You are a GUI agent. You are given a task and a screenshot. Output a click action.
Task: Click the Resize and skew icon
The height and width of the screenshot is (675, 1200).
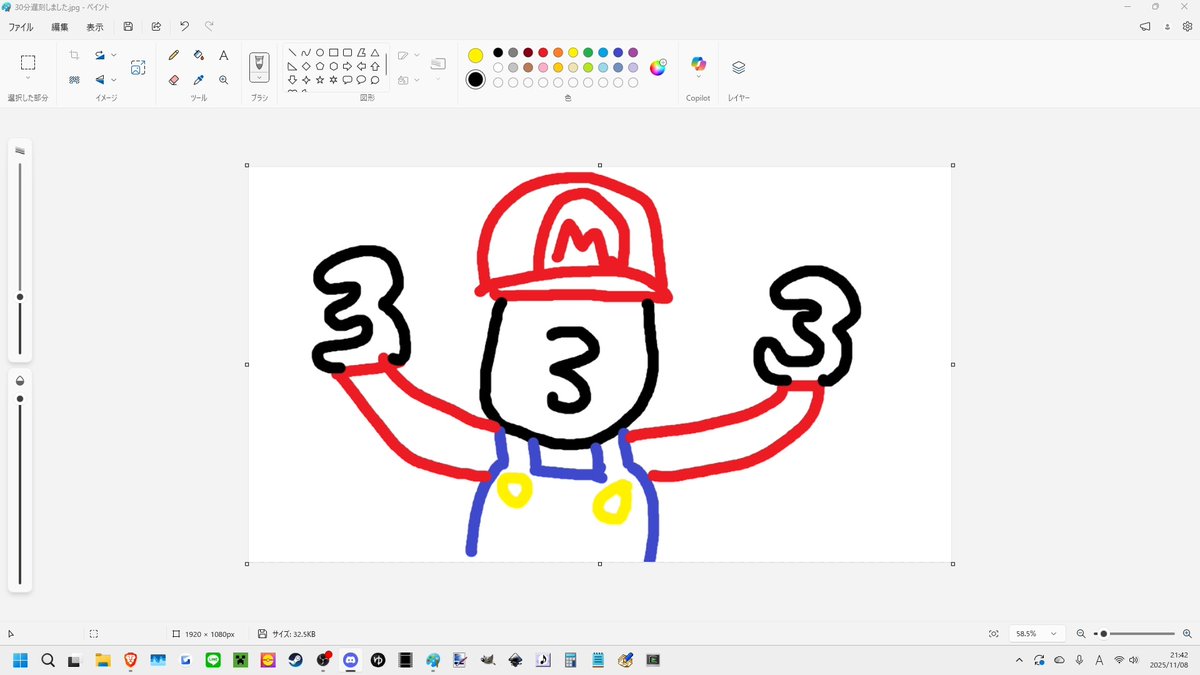click(138, 68)
